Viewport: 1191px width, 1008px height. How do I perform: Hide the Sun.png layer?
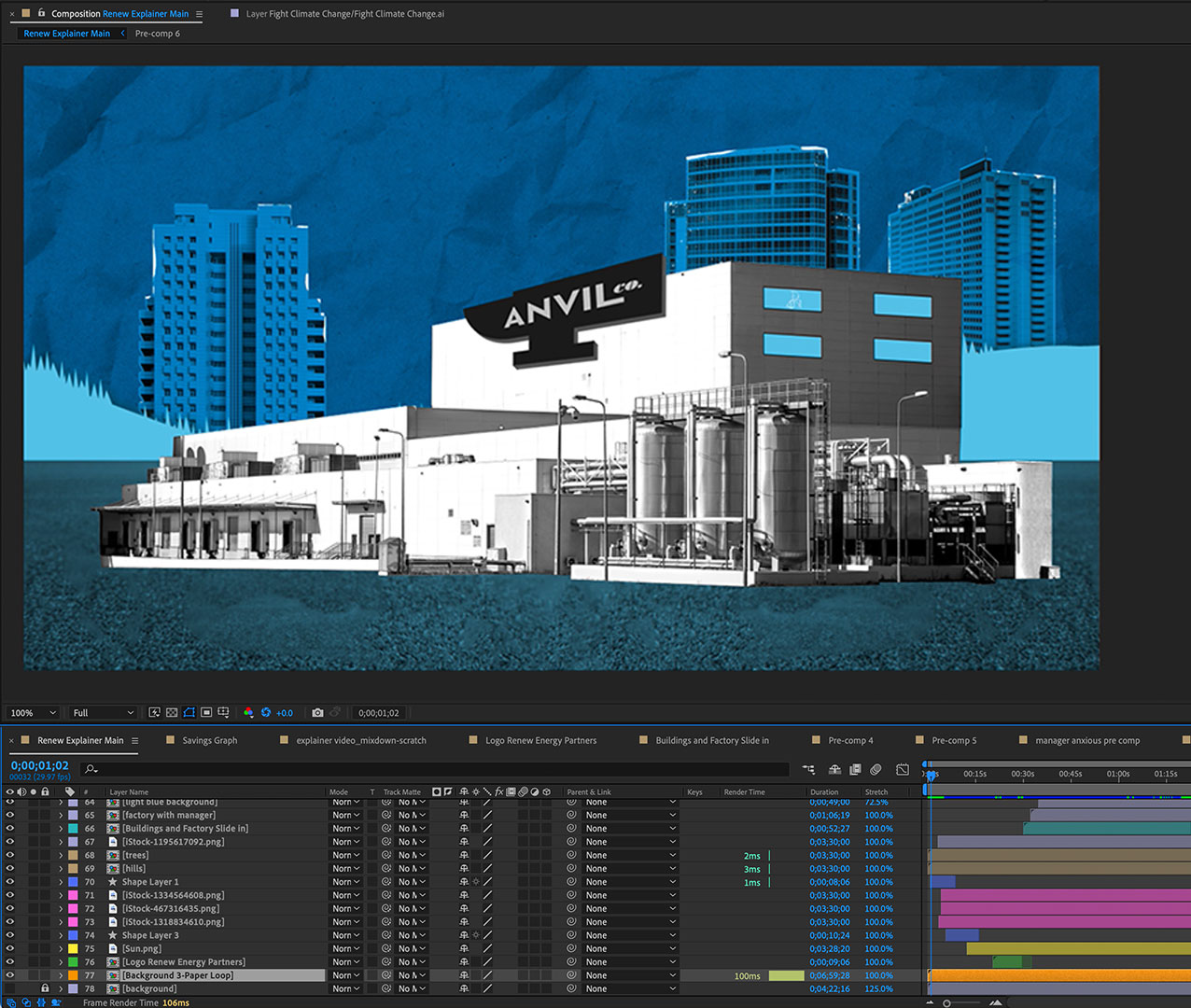tap(10, 948)
